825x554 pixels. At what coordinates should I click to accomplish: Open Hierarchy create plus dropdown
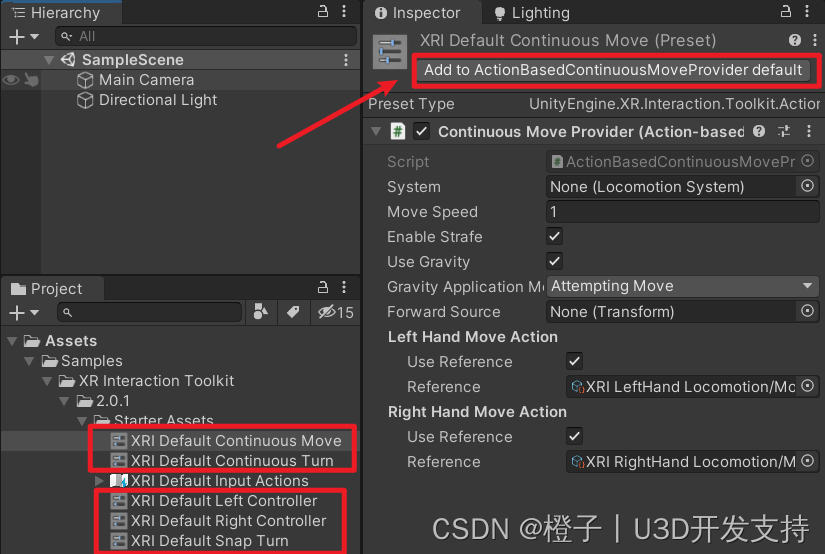tap(24, 36)
